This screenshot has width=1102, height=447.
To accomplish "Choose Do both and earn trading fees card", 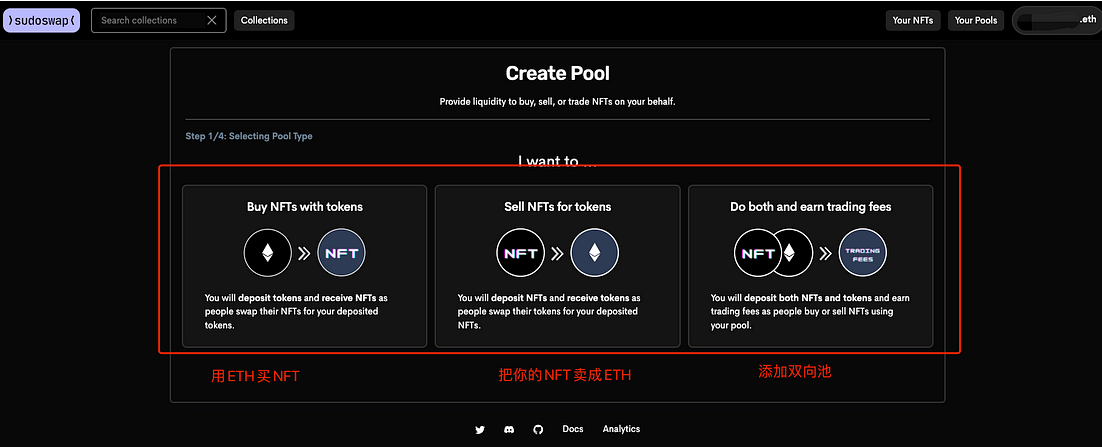I will (x=810, y=266).
